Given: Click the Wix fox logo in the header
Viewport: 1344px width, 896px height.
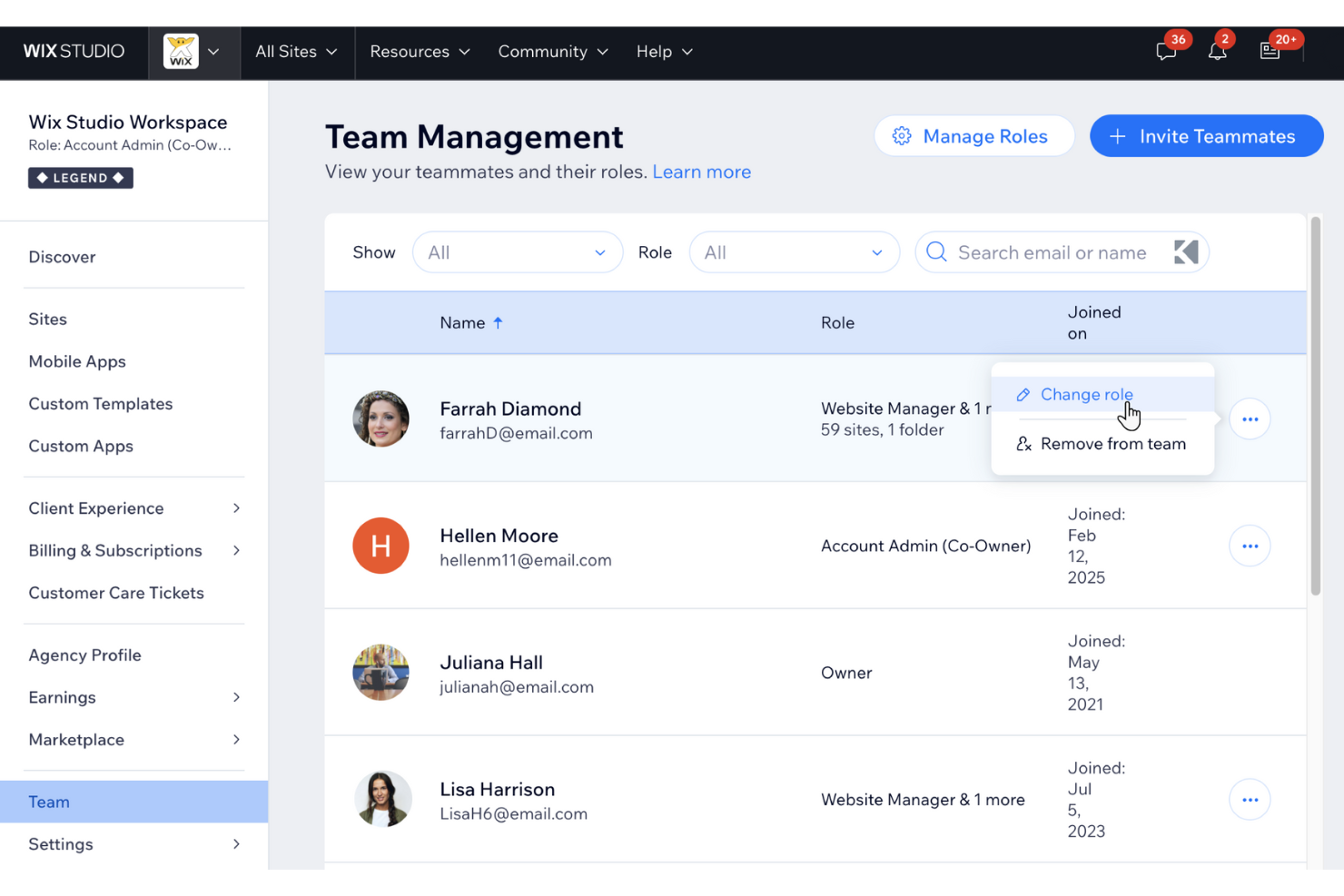Looking at the screenshot, I should [183, 51].
